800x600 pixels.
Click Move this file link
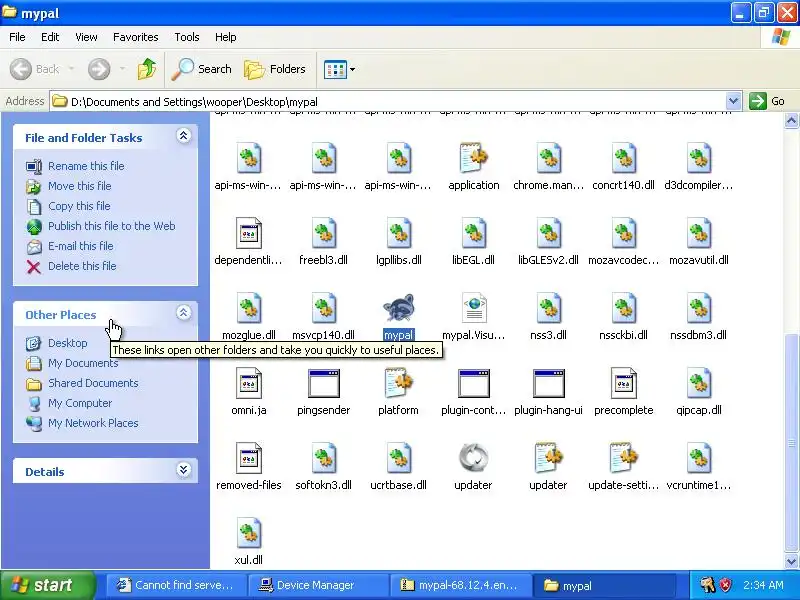[x=80, y=186]
